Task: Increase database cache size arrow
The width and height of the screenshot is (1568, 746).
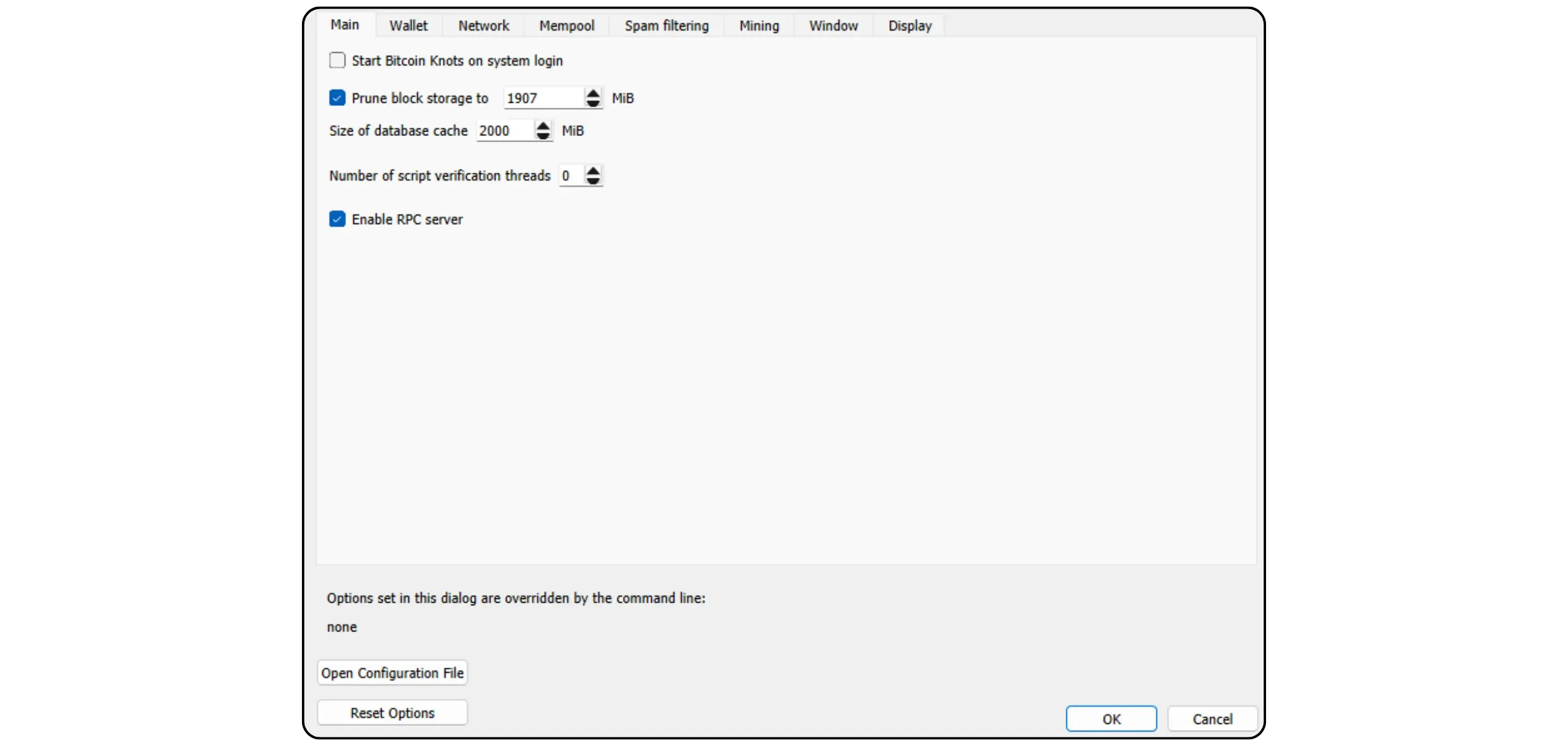Action: [x=543, y=126]
